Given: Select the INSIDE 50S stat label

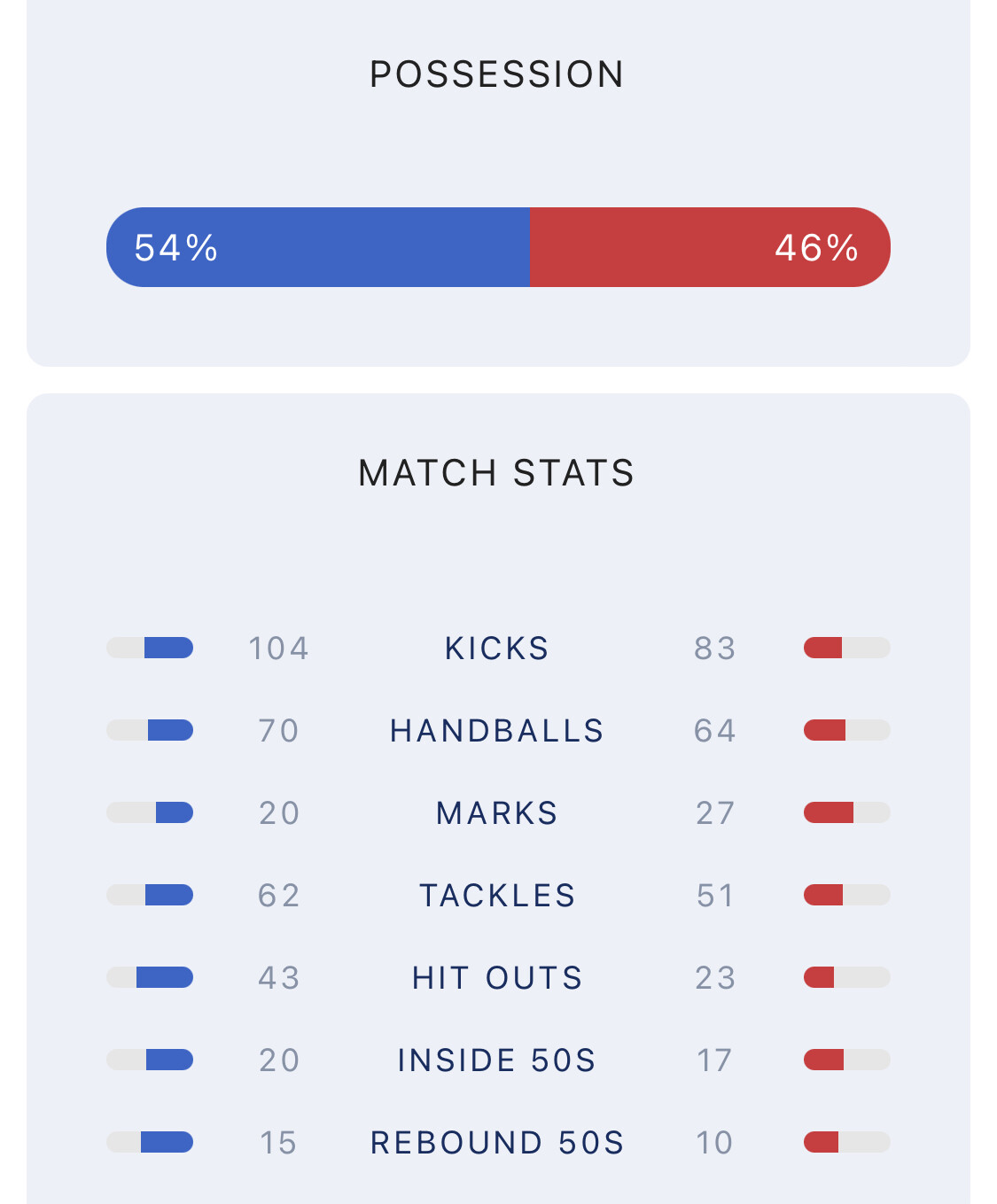Looking at the screenshot, I should [x=497, y=1060].
